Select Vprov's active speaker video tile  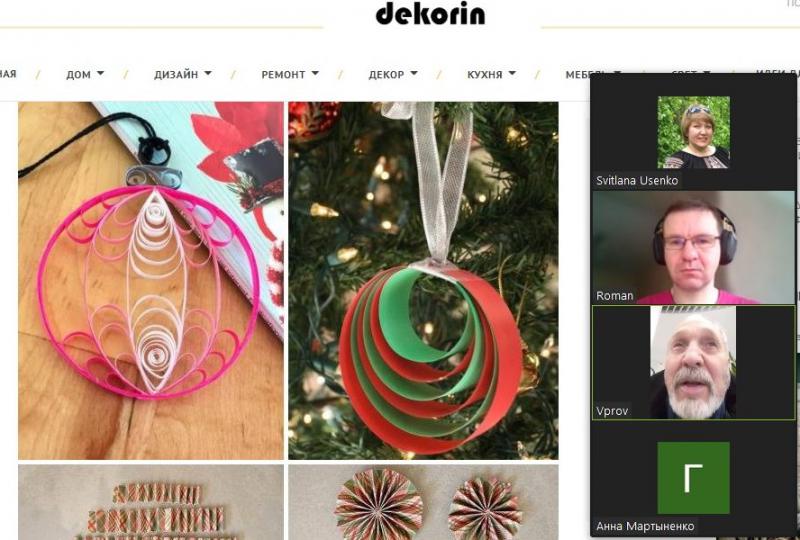pyautogui.click(x=693, y=362)
